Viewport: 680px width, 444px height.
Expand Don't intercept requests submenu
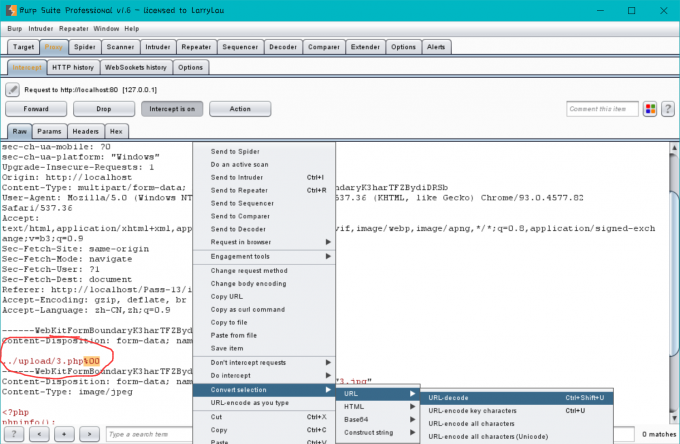pyautogui.click(x=264, y=362)
